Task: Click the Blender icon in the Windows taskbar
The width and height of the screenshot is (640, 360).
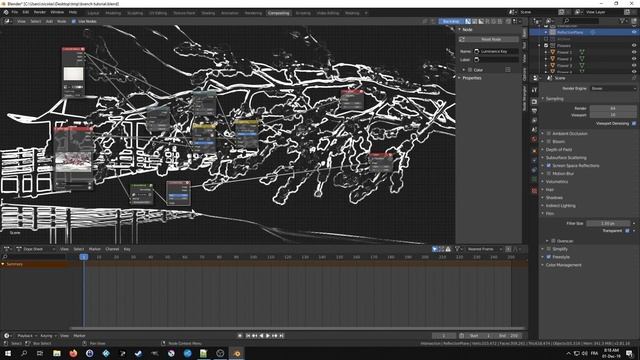Action: tap(236, 353)
